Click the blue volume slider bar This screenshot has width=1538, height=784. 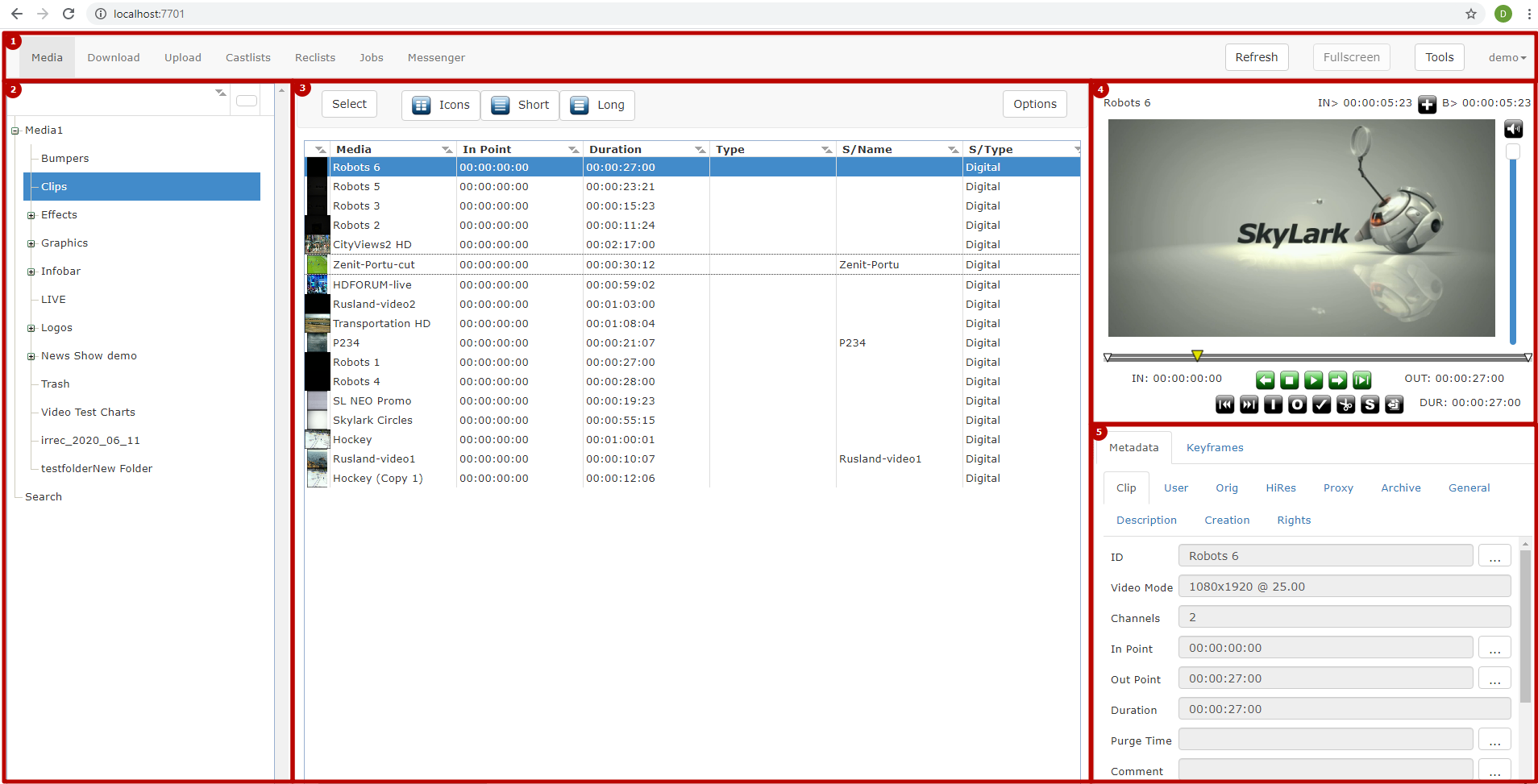pyautogui.click(x=1513, y=251)
